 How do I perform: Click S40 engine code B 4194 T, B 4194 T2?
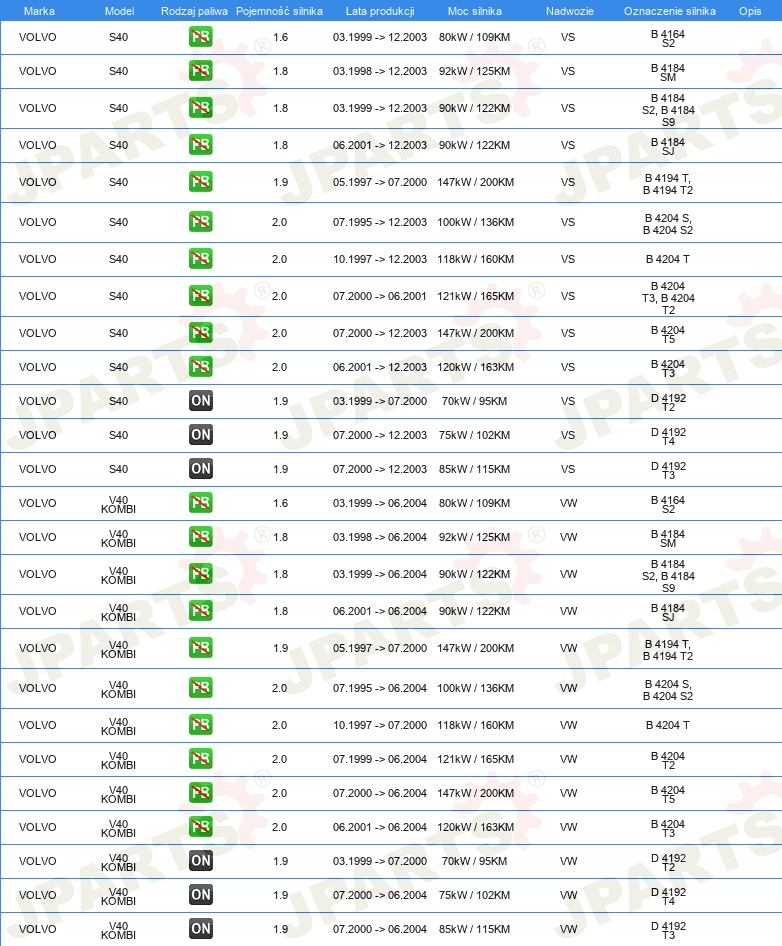[x=668, y=184]
